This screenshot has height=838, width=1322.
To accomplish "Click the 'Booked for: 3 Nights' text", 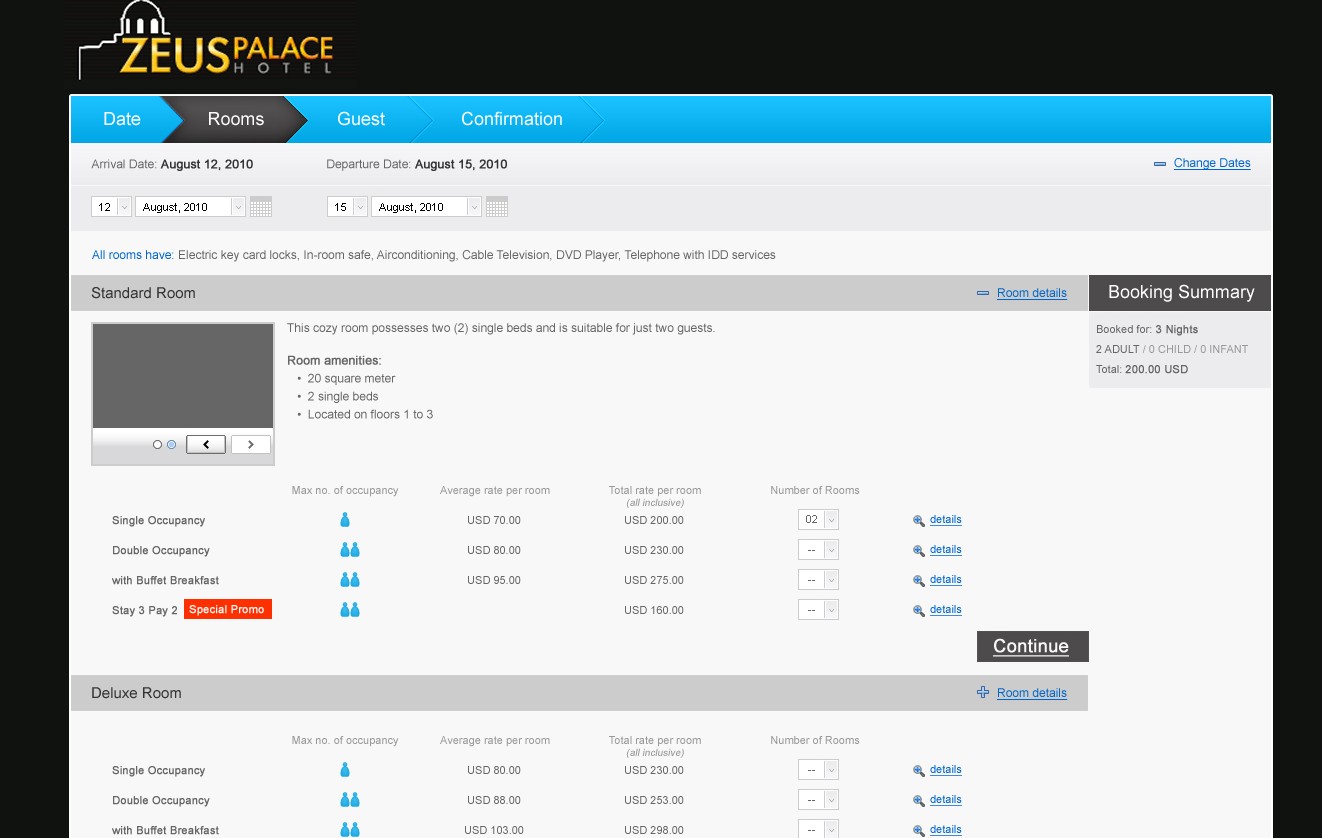I will [x=1147, y=329].
